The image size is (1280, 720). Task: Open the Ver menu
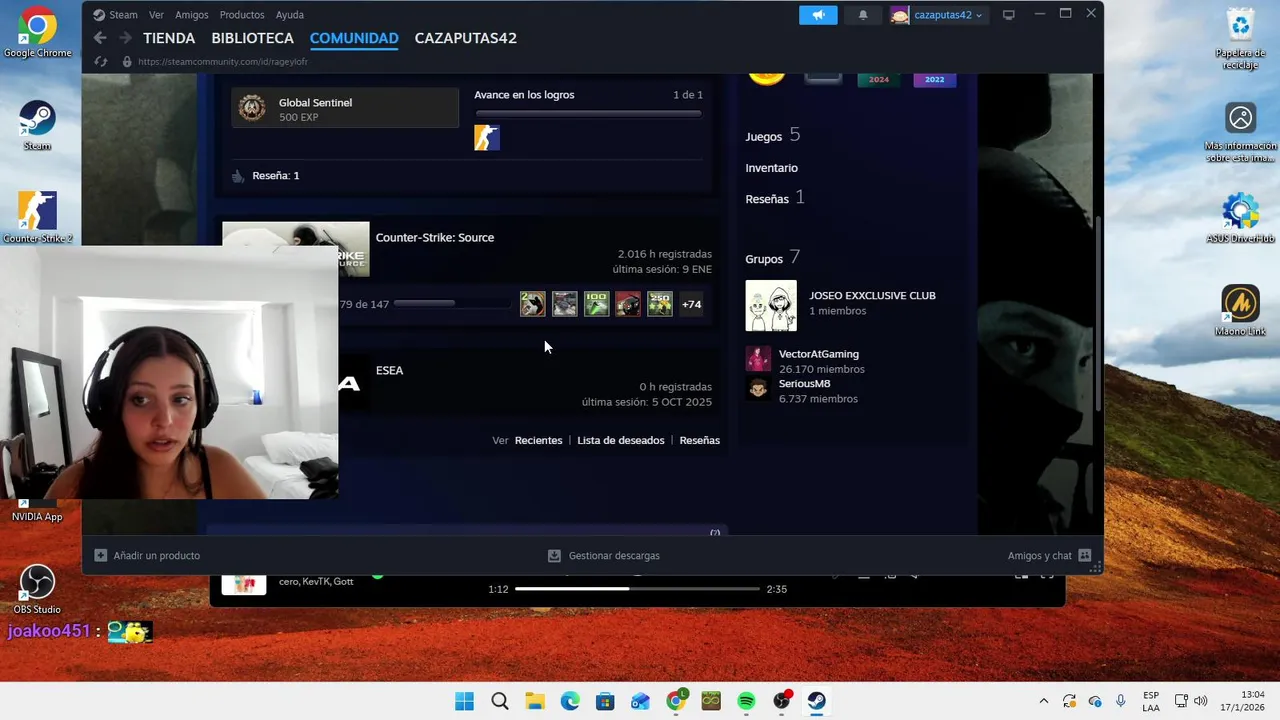click(x=156, y=15)
